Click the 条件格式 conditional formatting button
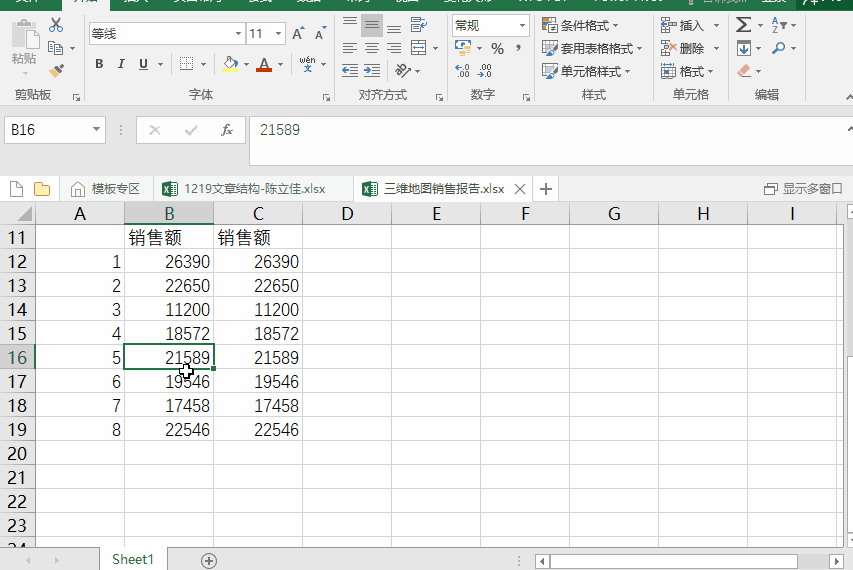Screen dimensions: 853x570 (x=580, y=25)
